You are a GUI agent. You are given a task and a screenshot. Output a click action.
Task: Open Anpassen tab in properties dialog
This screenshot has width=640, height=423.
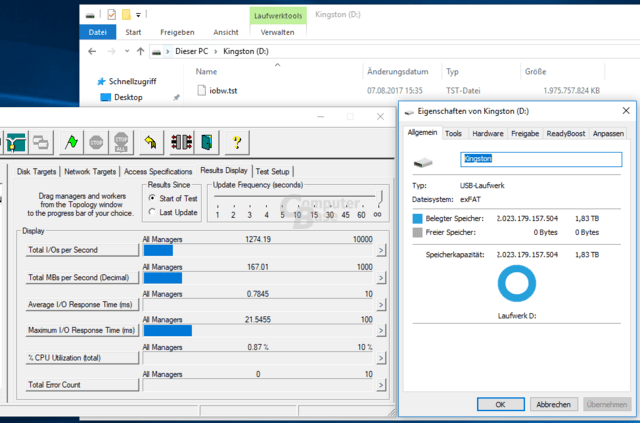(x=608, y=134)
